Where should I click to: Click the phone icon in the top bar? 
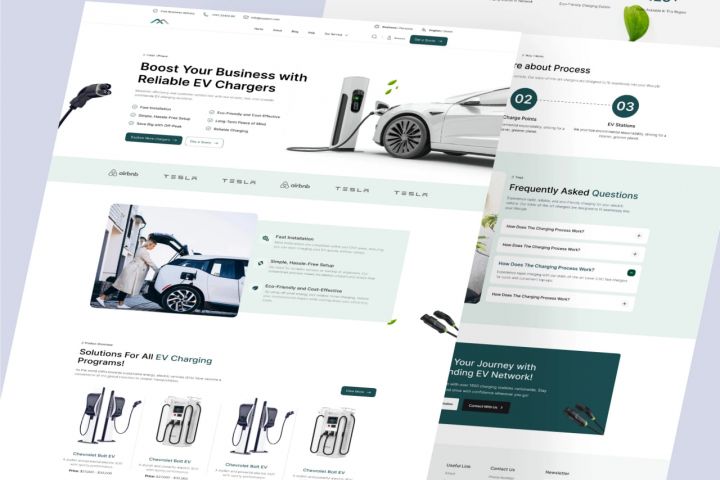[205, 15]
